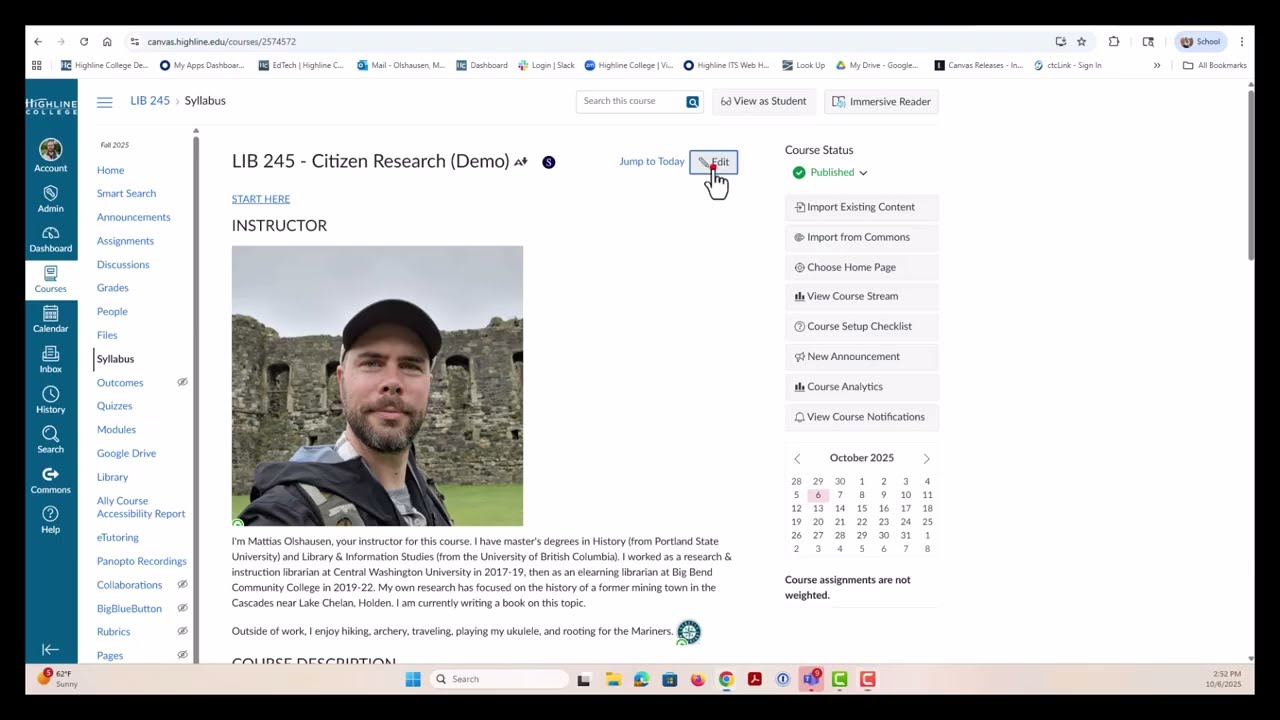
Task: Open Chrome three-dot menu
Action: click(1242, 42)
